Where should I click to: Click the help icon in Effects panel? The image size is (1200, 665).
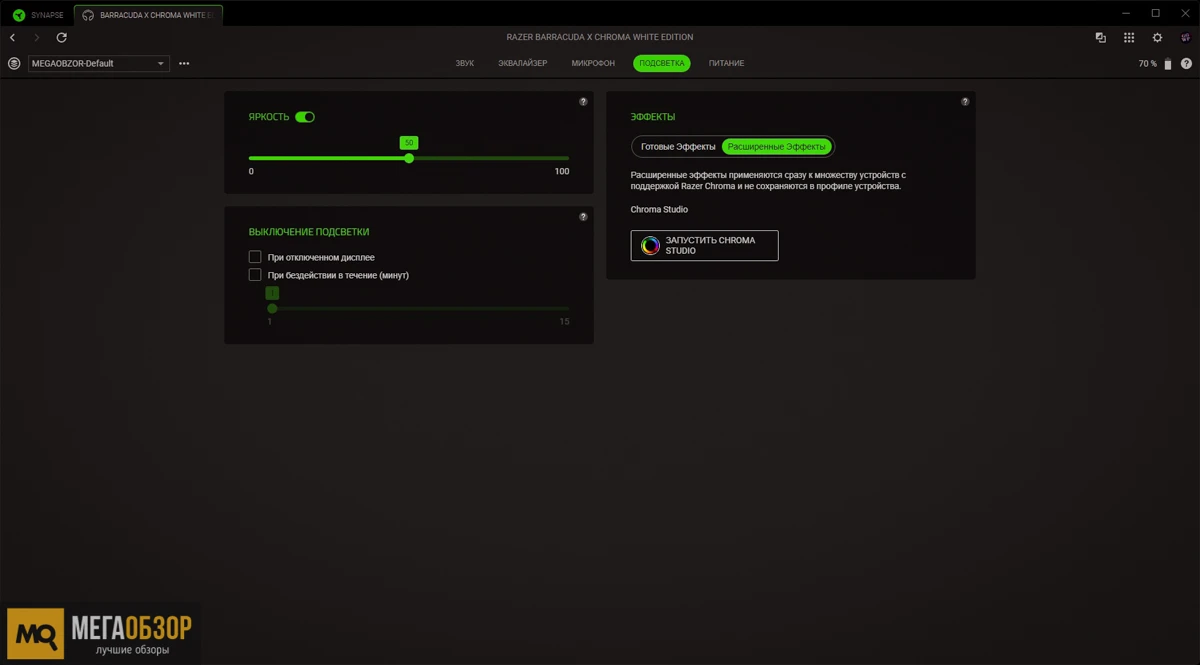click(x=965, y=102)
